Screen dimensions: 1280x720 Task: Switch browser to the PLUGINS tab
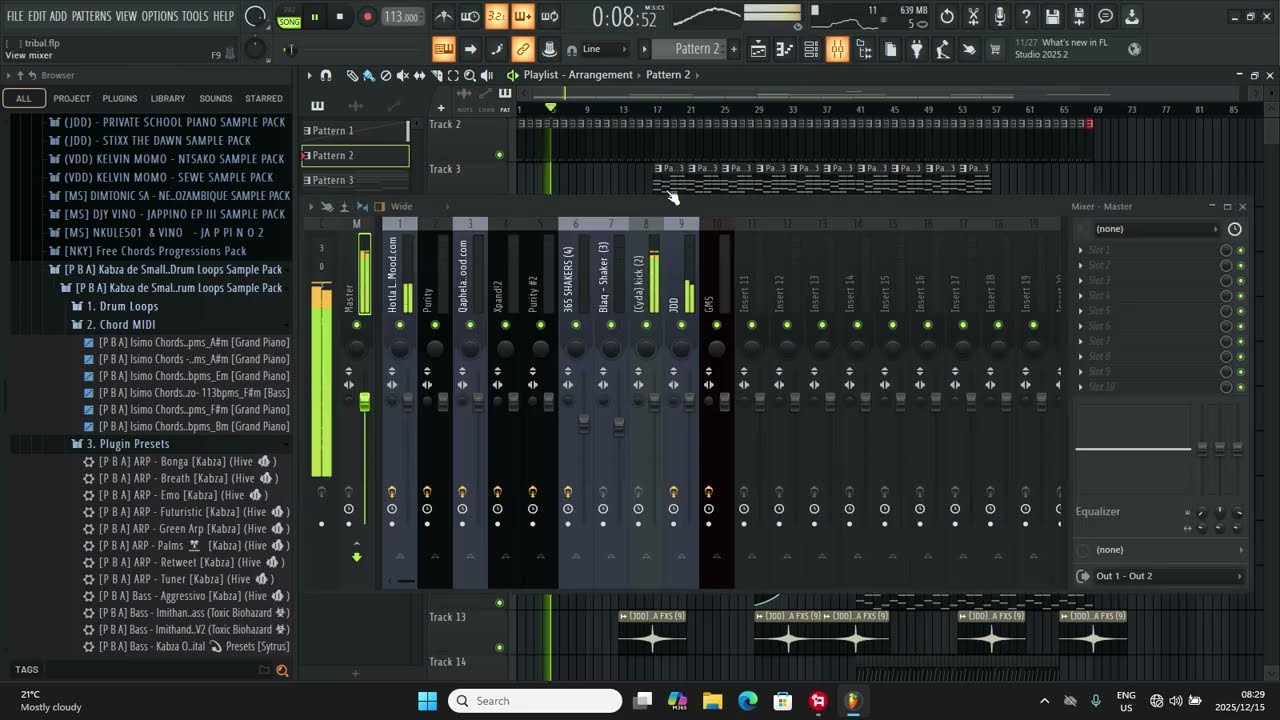120,98
